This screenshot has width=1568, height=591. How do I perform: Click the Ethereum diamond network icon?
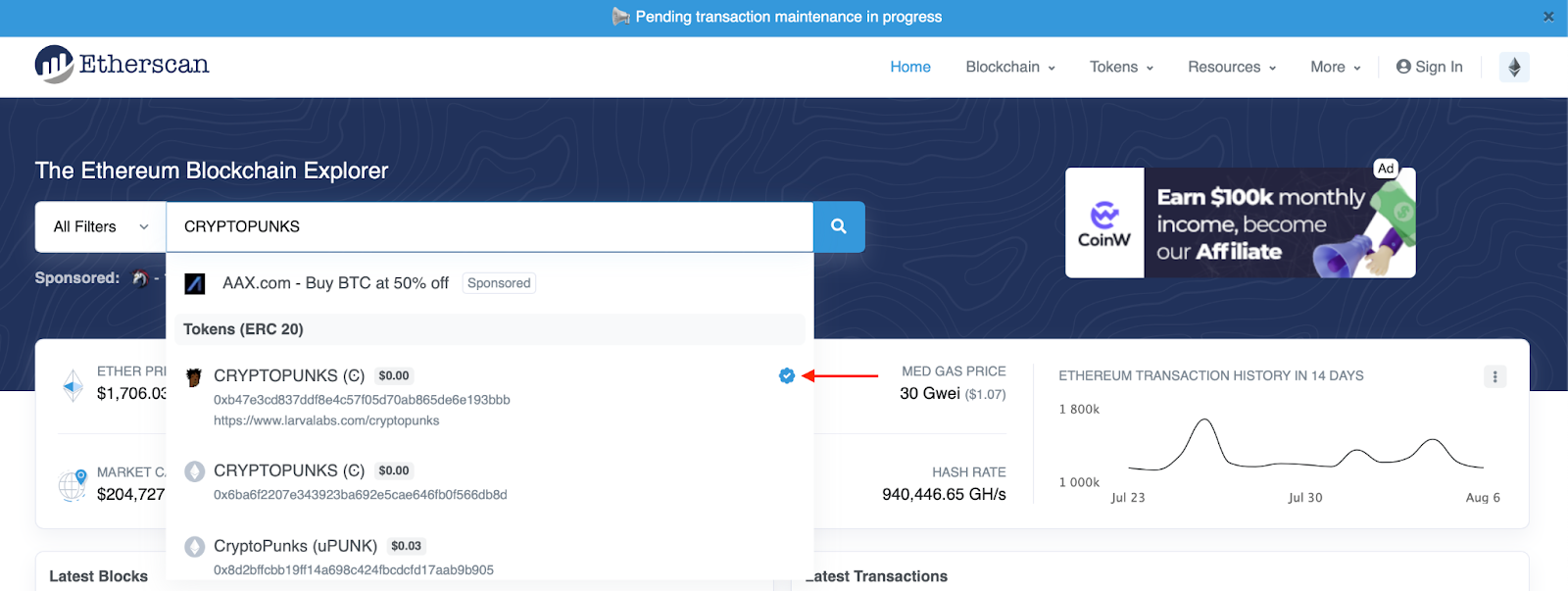[1514, 67]
